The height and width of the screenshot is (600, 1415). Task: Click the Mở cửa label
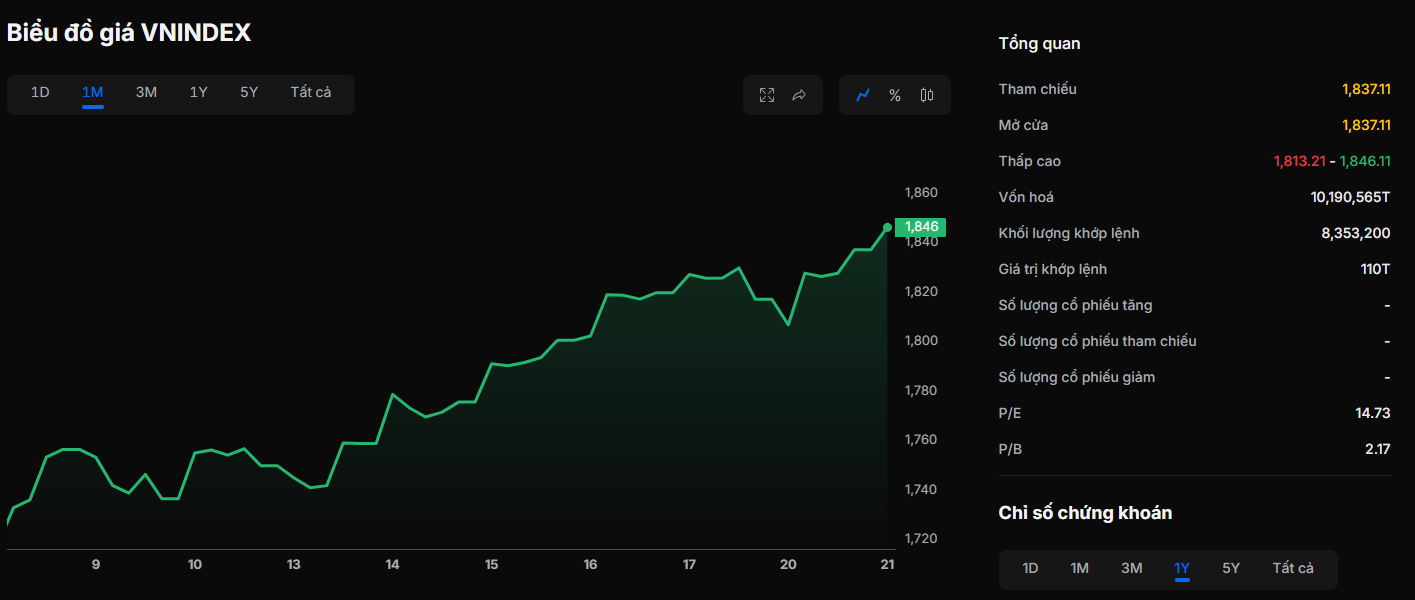[x=1023, y=125]
